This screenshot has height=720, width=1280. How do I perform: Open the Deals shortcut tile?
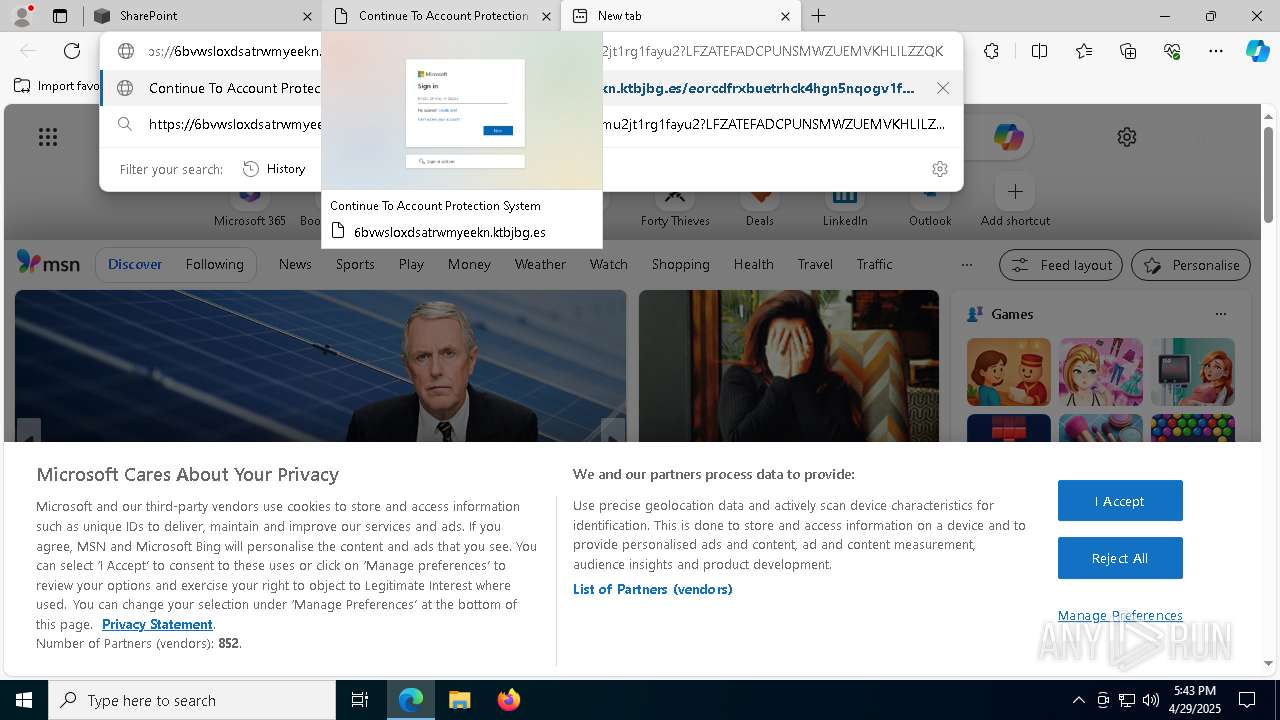(x=760, y=203)
